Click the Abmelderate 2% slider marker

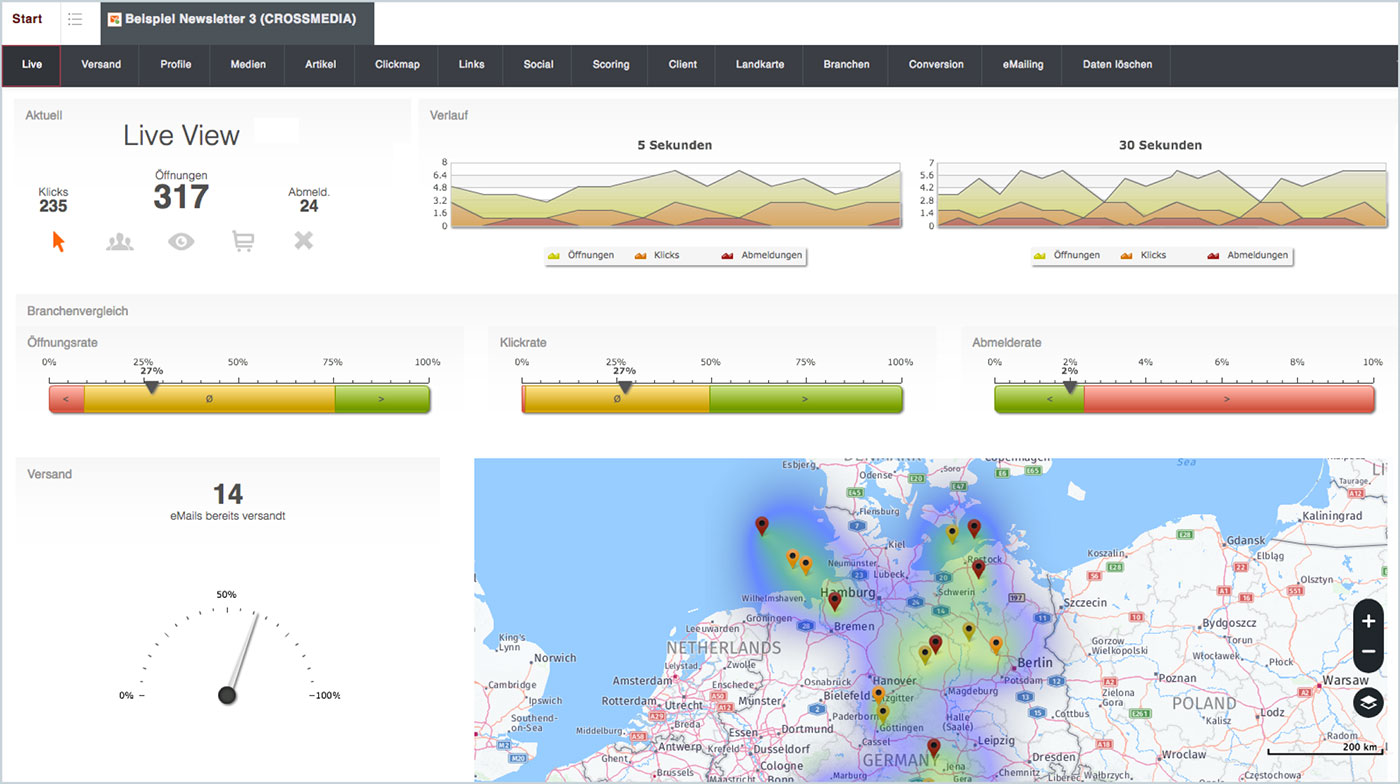point(1070,386)
